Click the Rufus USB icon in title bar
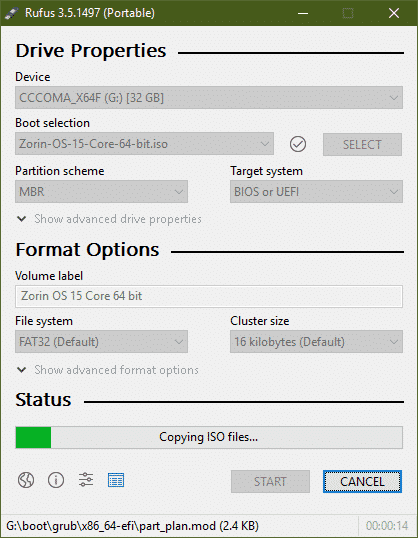418x538 pixels. (11, 13)
